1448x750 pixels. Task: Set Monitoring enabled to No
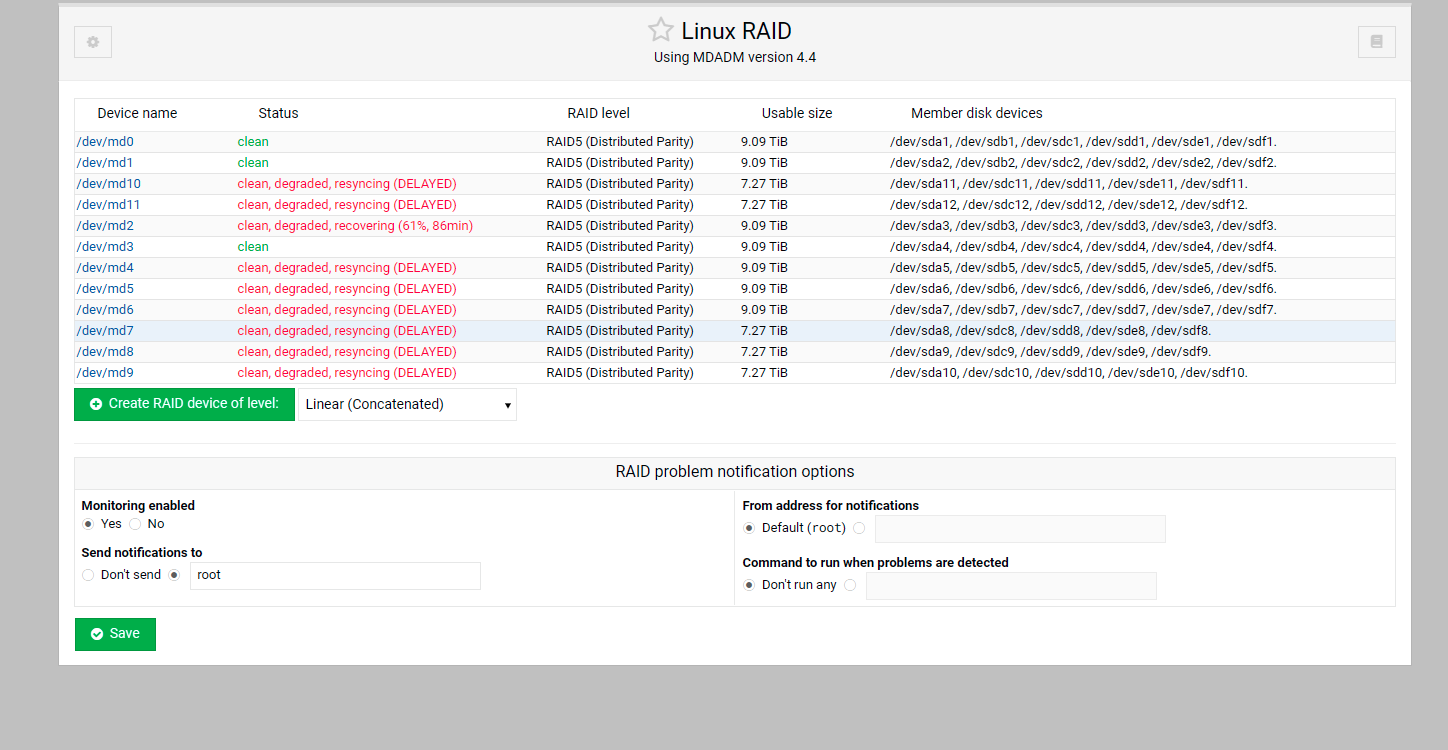pyautogui.click(x=135, y=524)
